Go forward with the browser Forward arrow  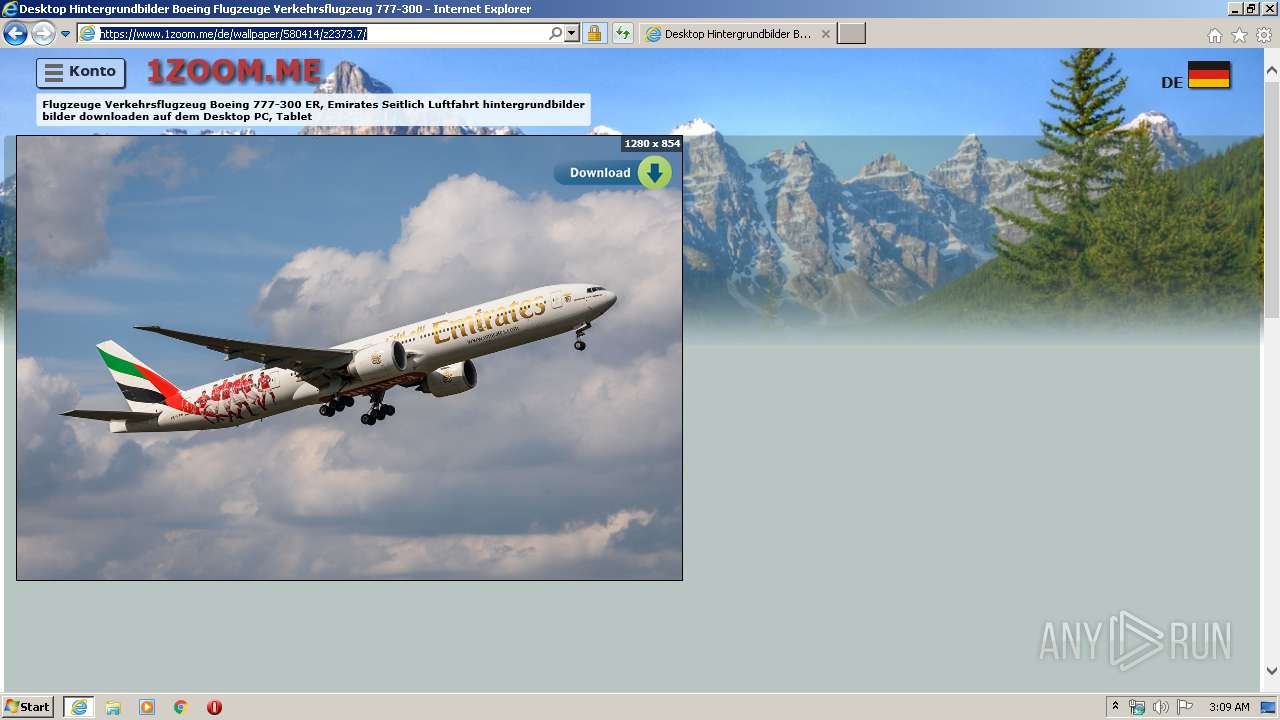point(43,34)
